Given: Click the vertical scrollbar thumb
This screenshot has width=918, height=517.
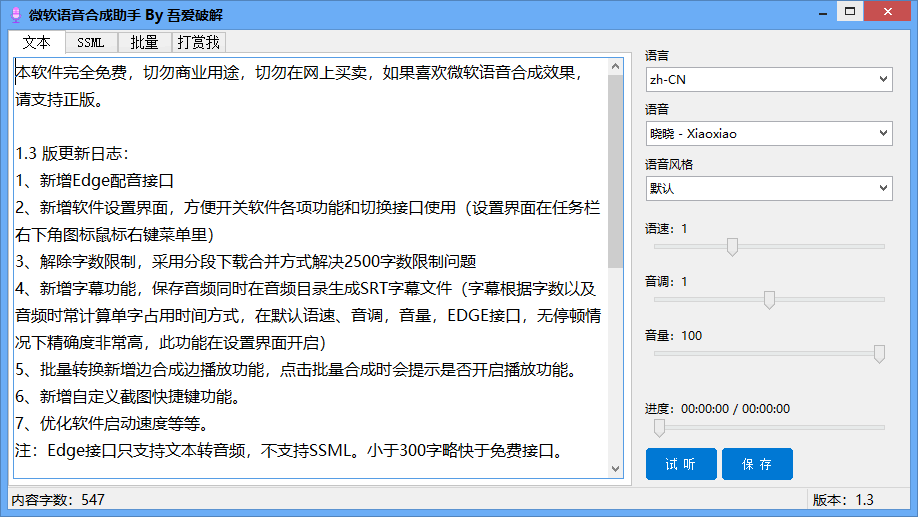Looking at the screenshot, I should [615, 171].
